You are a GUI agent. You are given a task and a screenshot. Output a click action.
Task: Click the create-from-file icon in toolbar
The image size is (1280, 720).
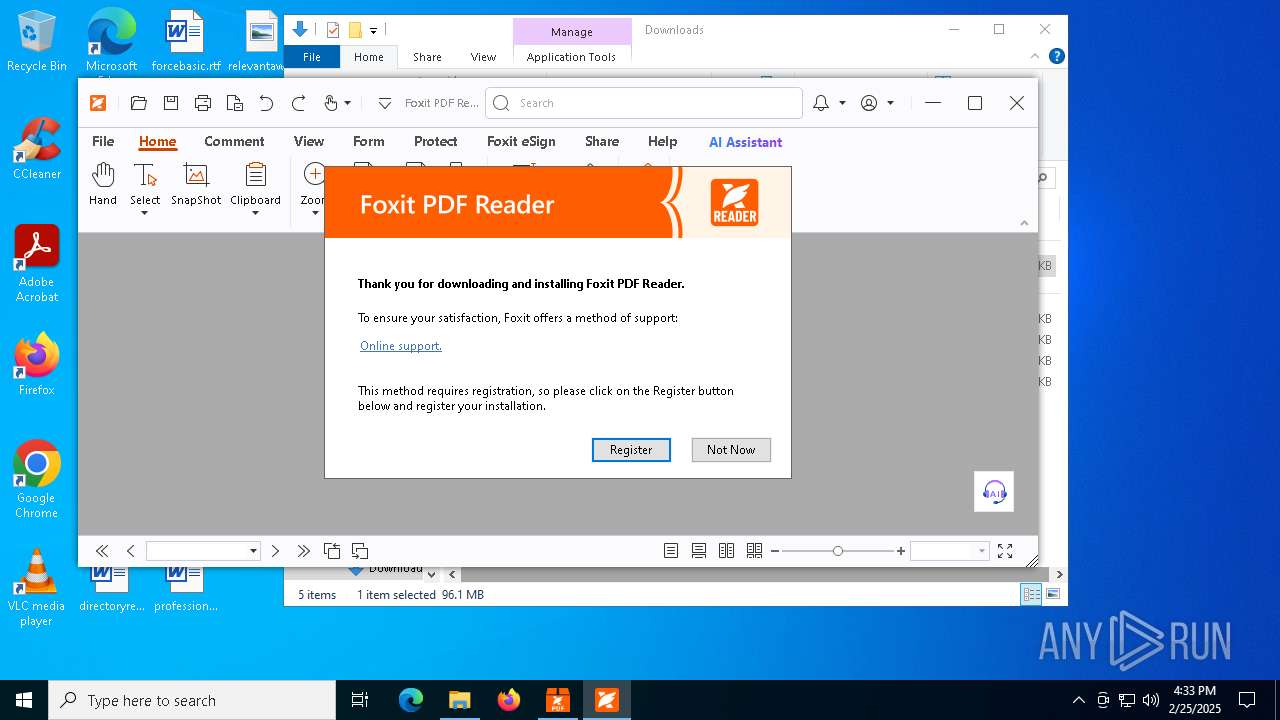pos(235,103)
